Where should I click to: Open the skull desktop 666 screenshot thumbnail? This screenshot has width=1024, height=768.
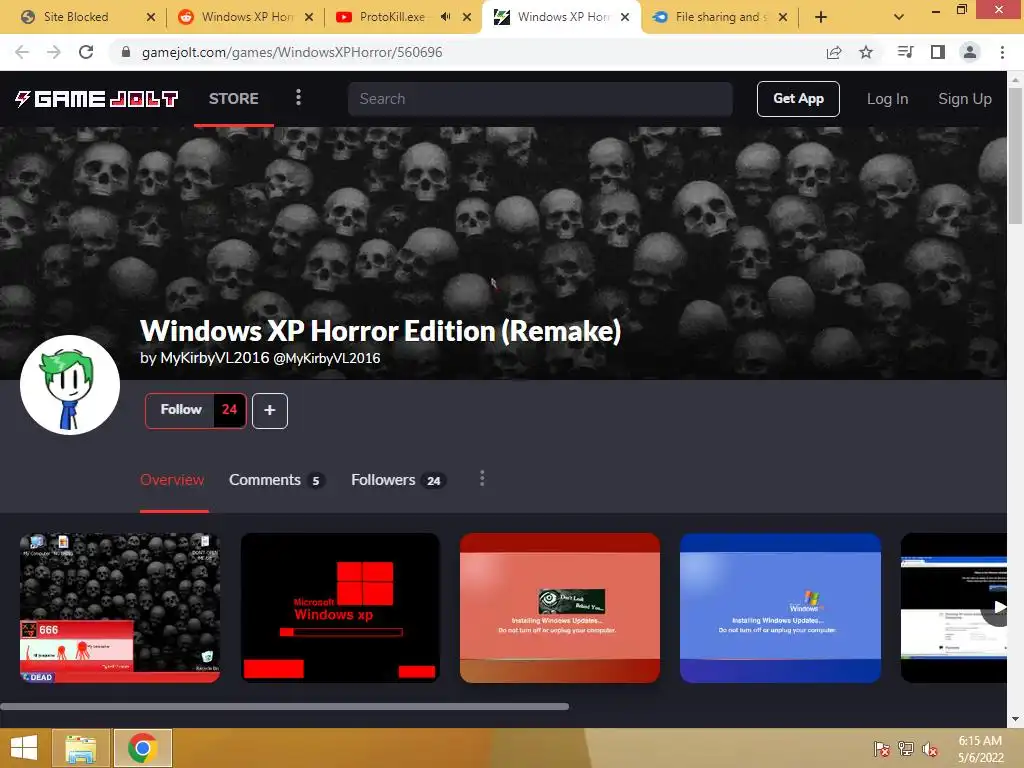coord(120,608)
